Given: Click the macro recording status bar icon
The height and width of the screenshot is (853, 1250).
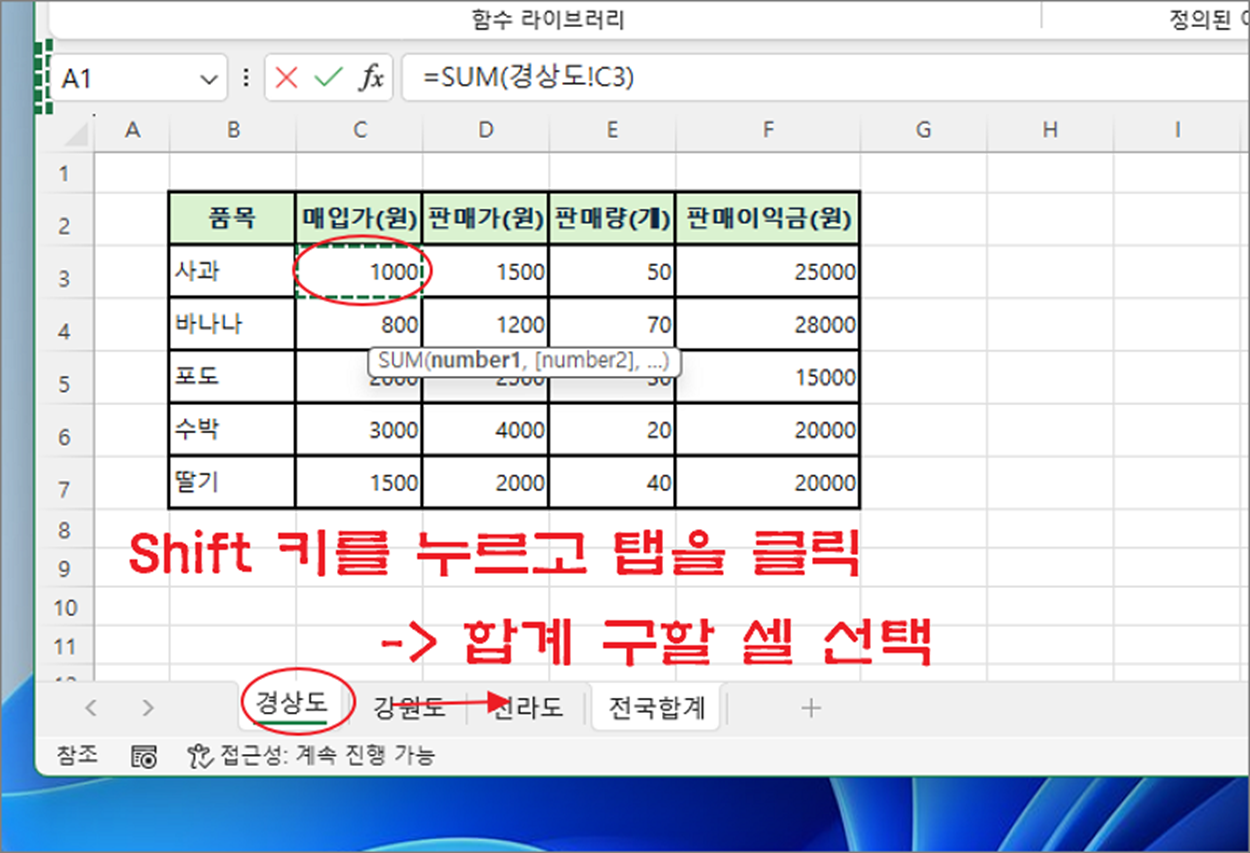Looking at the screenshot, I should [144, 757].
